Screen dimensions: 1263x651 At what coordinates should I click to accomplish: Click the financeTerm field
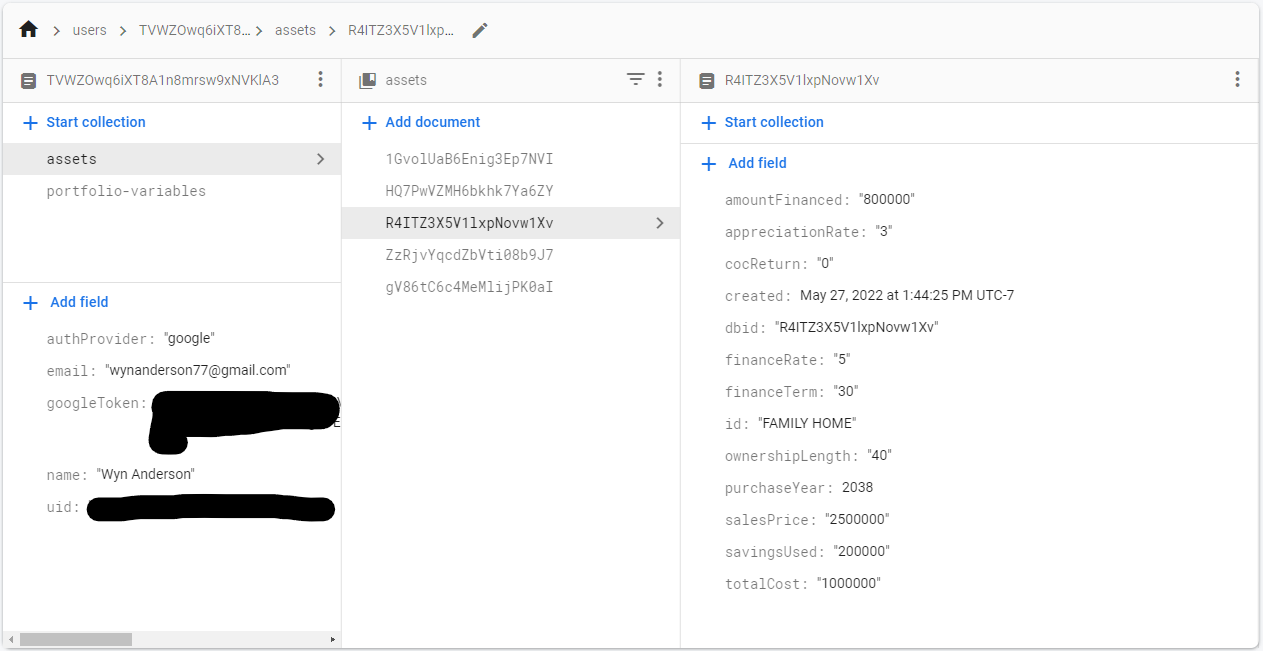(x=791, y=392)
